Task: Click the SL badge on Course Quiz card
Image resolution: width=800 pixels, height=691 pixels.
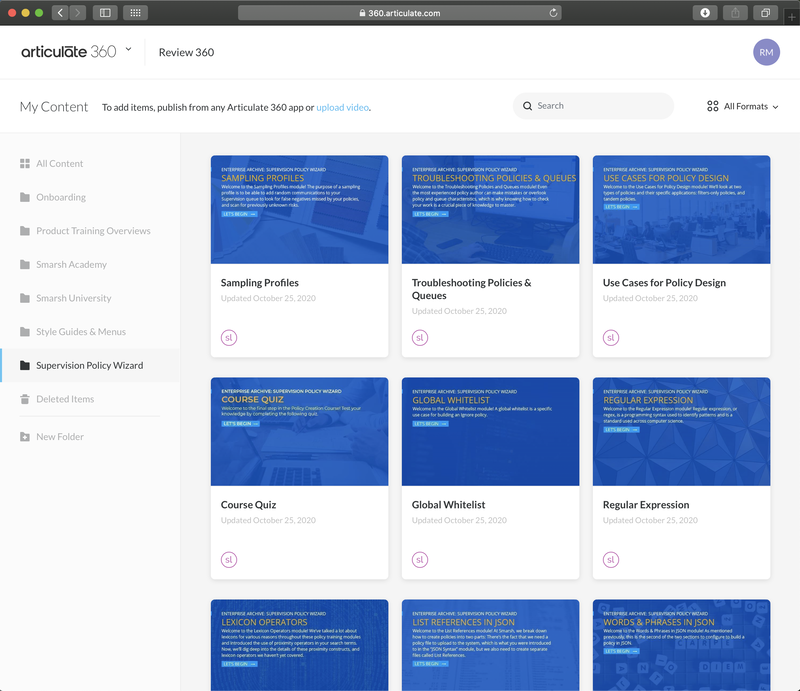Action: (x=228, y=559)
